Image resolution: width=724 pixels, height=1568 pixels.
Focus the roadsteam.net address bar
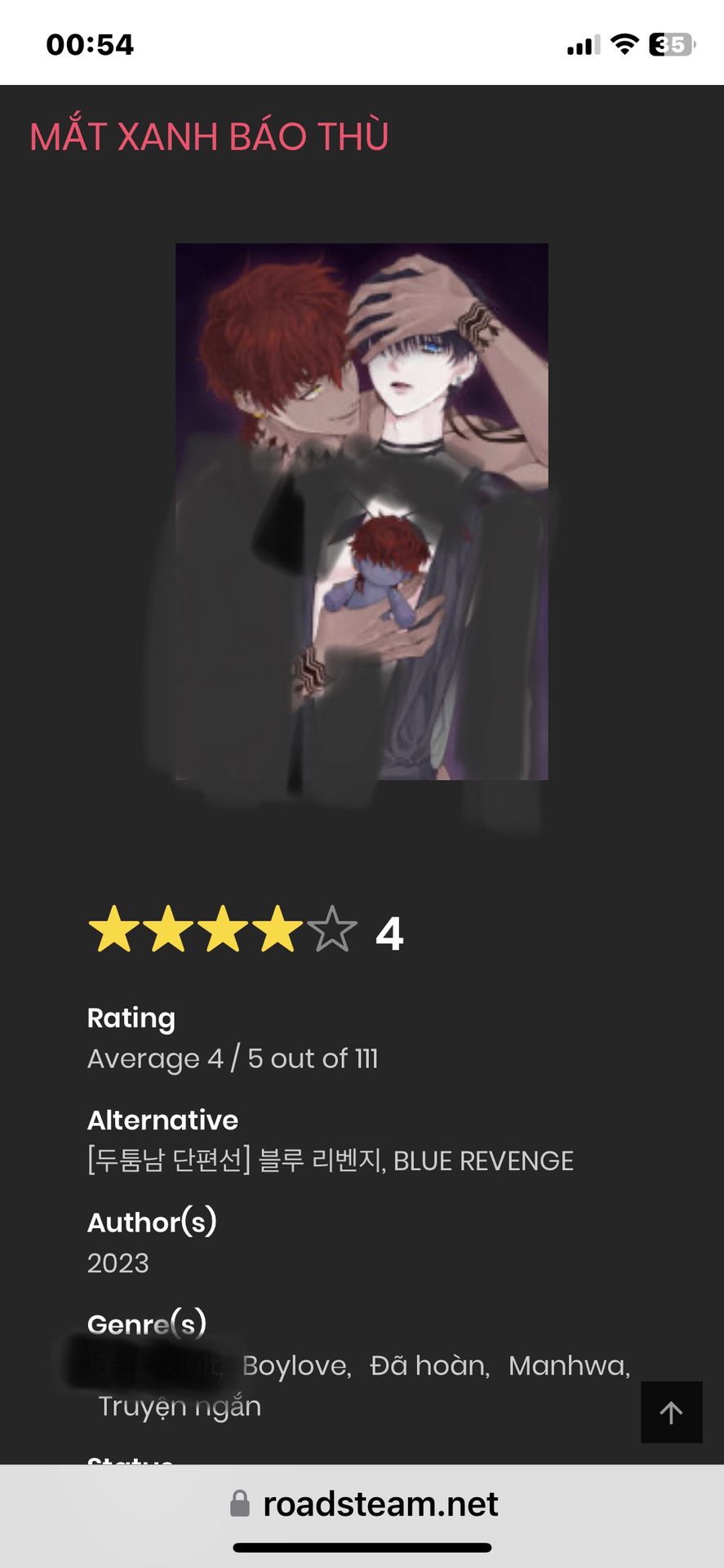pos(362,1503)
